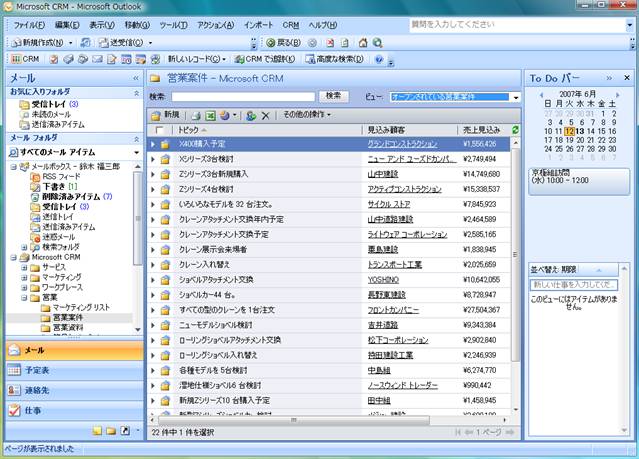Click the CRM toolbar button

click(x=25, y=59)
